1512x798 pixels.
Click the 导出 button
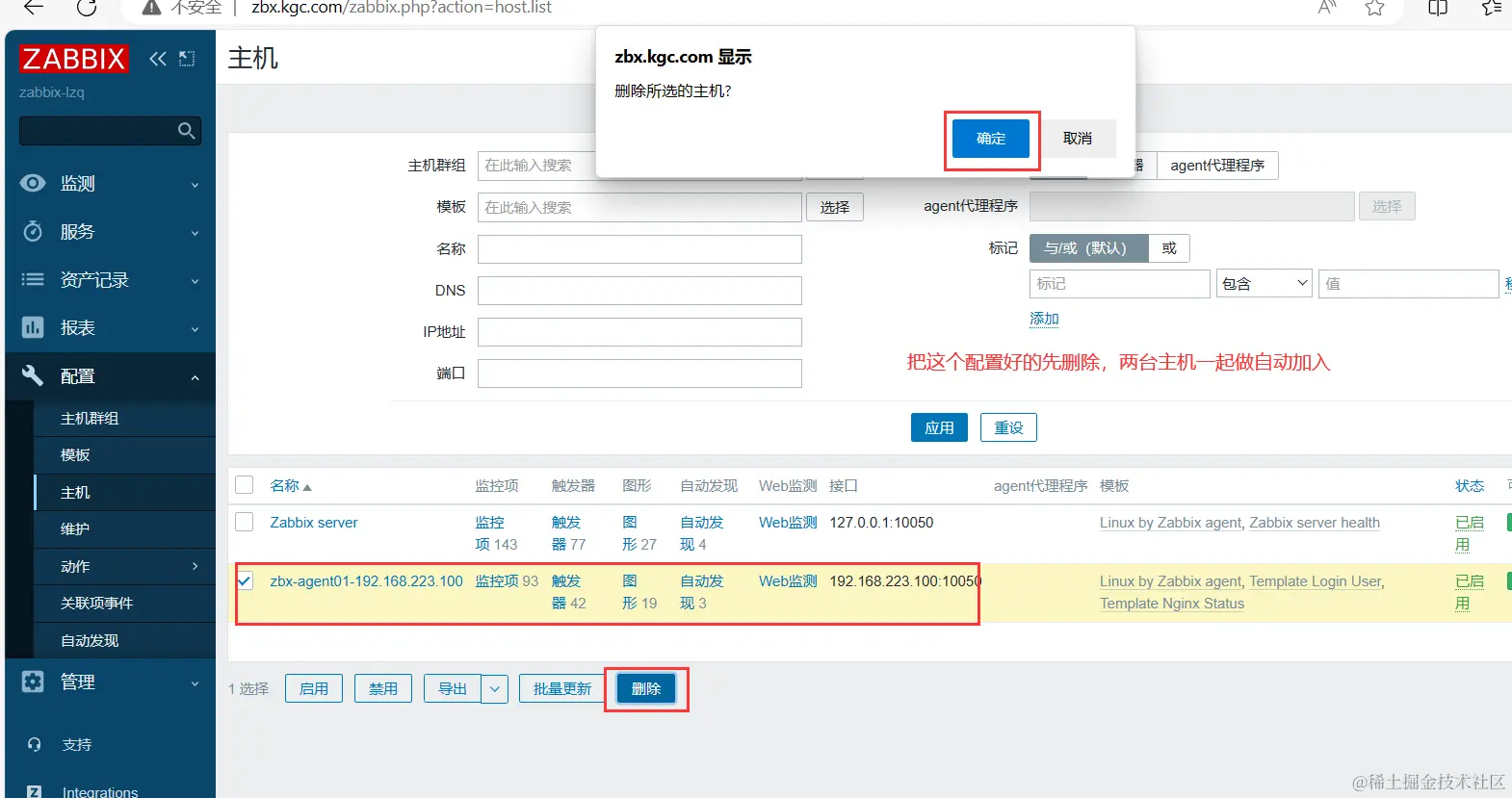coord(453,689)
